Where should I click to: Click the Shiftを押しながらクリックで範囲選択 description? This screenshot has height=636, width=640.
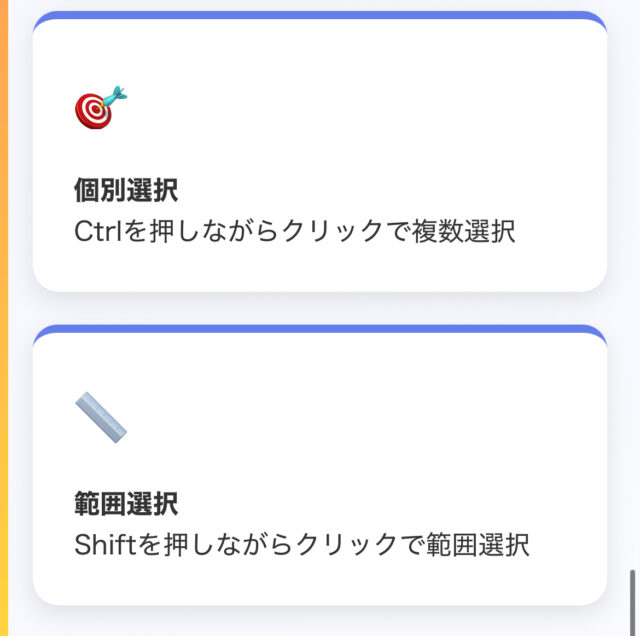[x=302, y=544]
